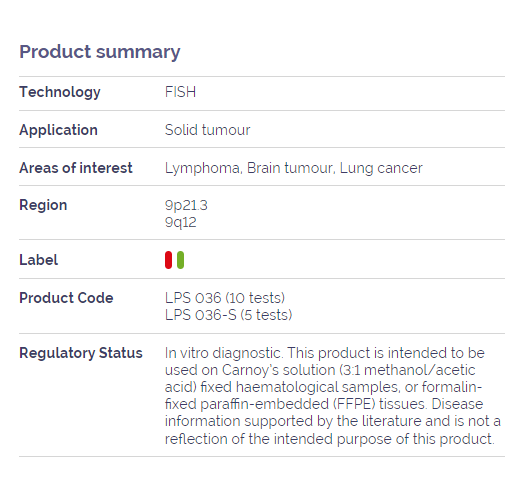Viewport: 530px width, 498px height.
Task: Click the Region row label
Action: 43,205
